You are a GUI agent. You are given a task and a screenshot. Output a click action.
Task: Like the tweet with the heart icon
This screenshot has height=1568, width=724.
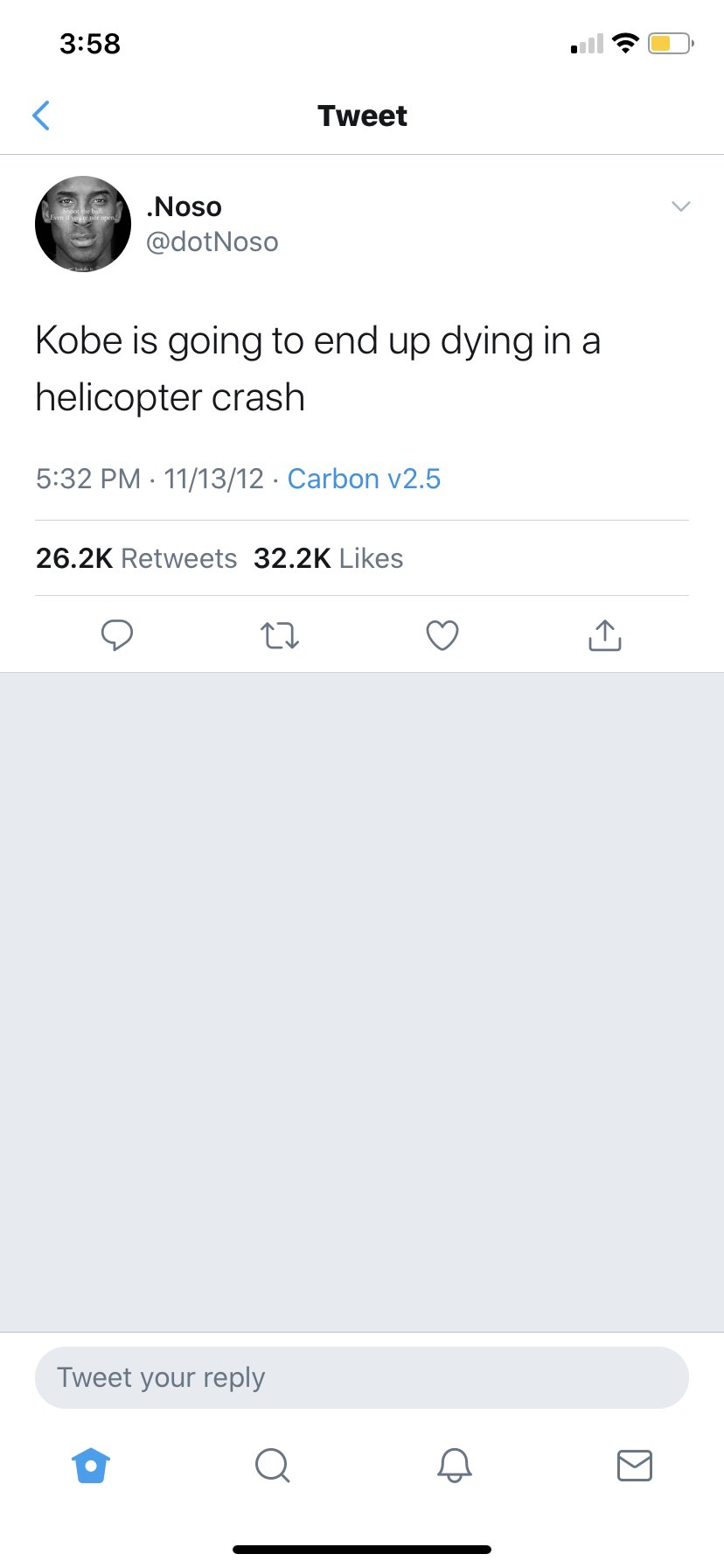(442, 635)
